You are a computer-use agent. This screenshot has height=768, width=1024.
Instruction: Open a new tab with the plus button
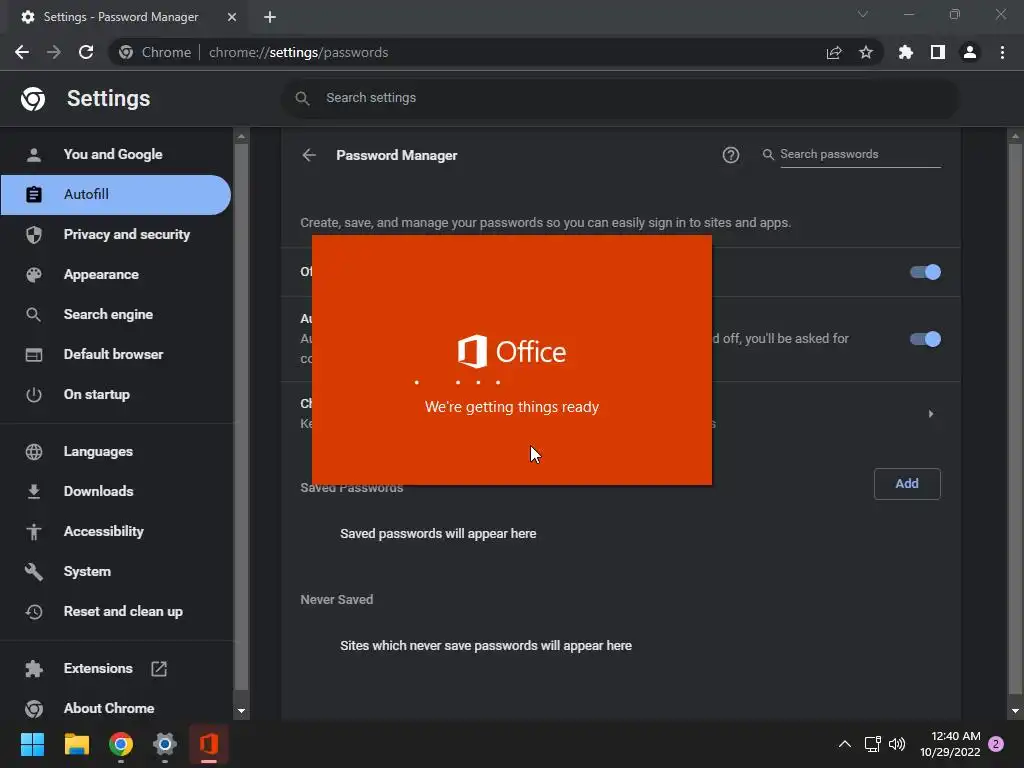tap(270, 17)
